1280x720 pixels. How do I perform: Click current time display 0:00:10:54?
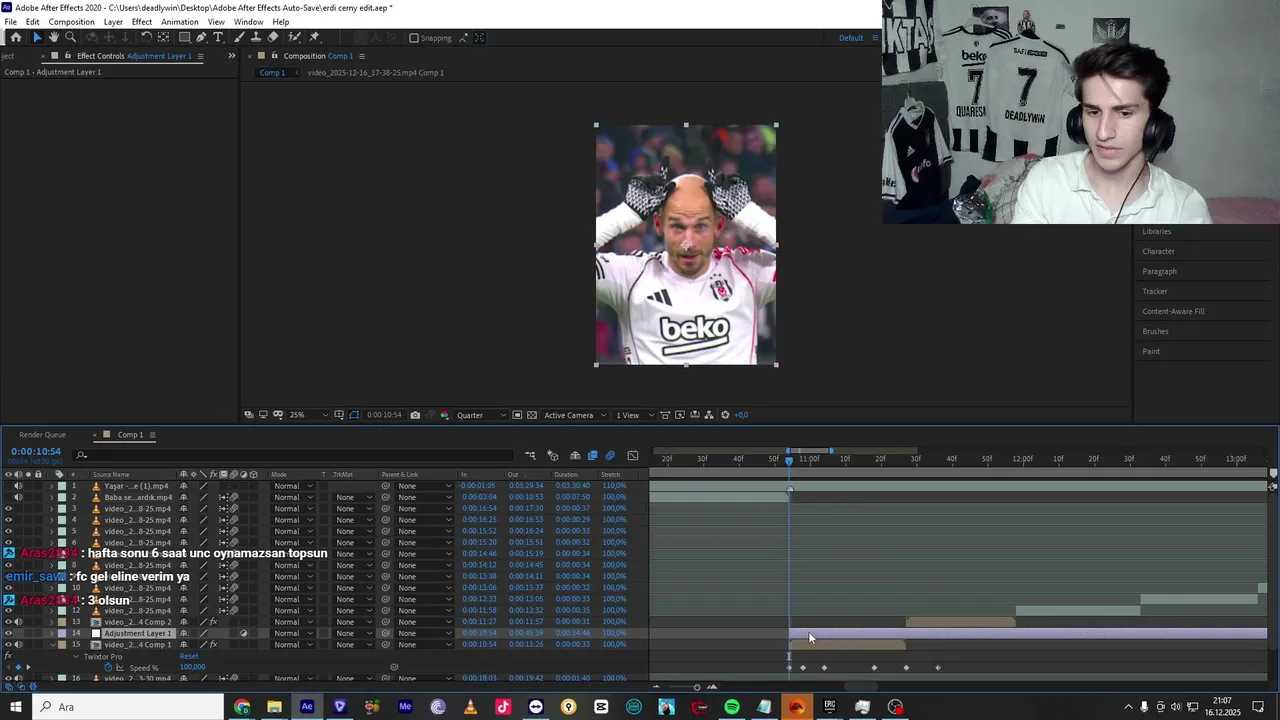point(36,452)
